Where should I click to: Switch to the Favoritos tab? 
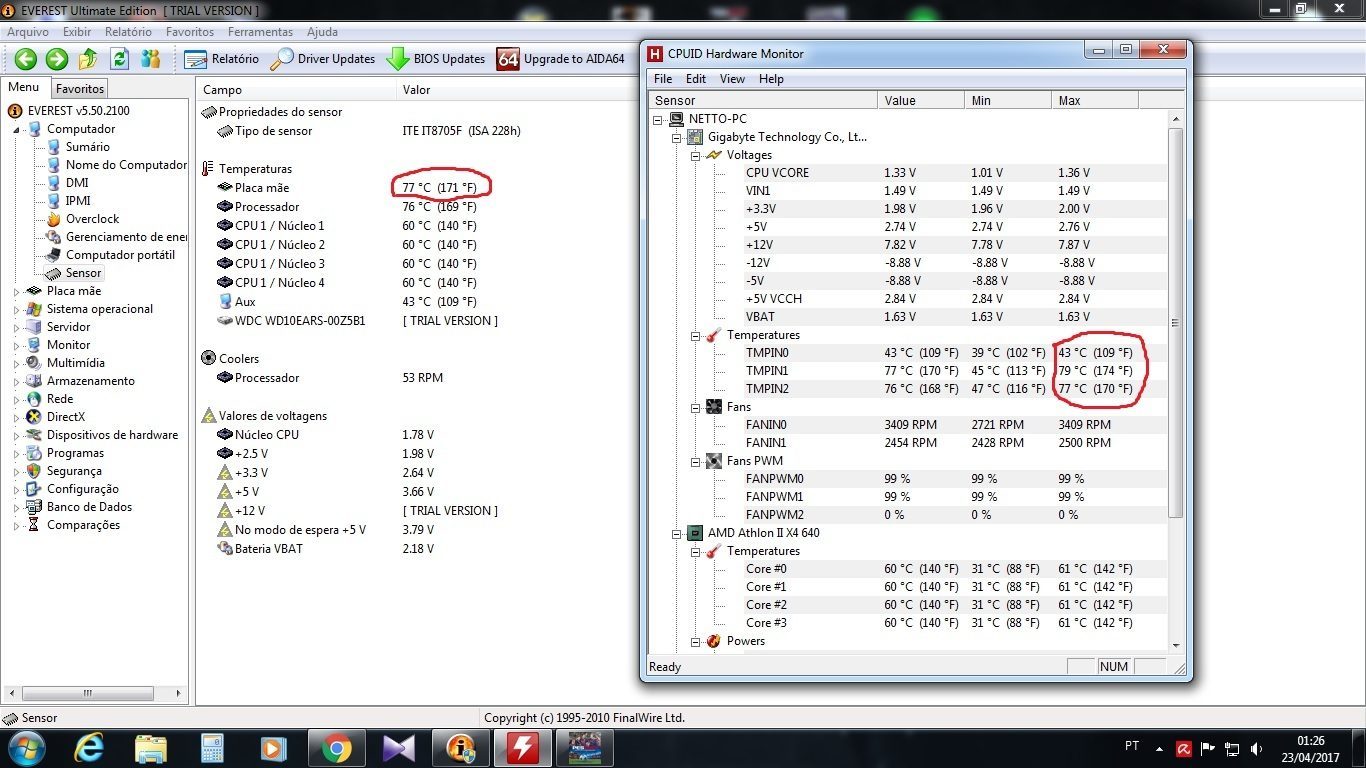point(80,89)
